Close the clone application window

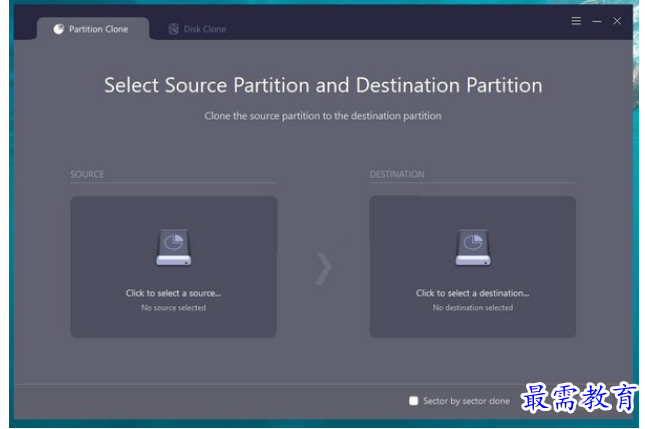(617, 21)
